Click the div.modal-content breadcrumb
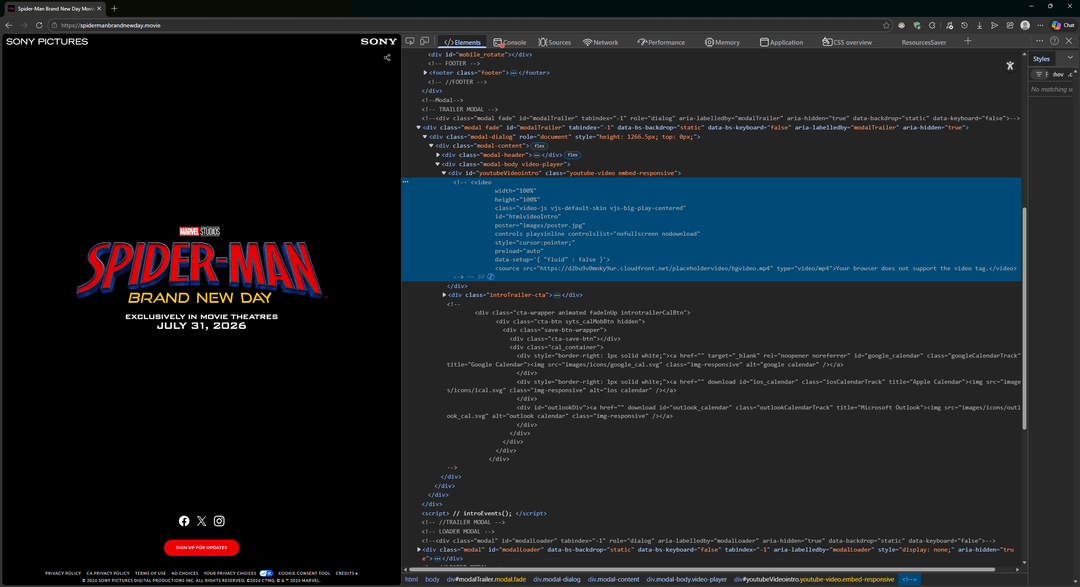This screenshot has width=1080, height=587. click(x=614, y=579)
